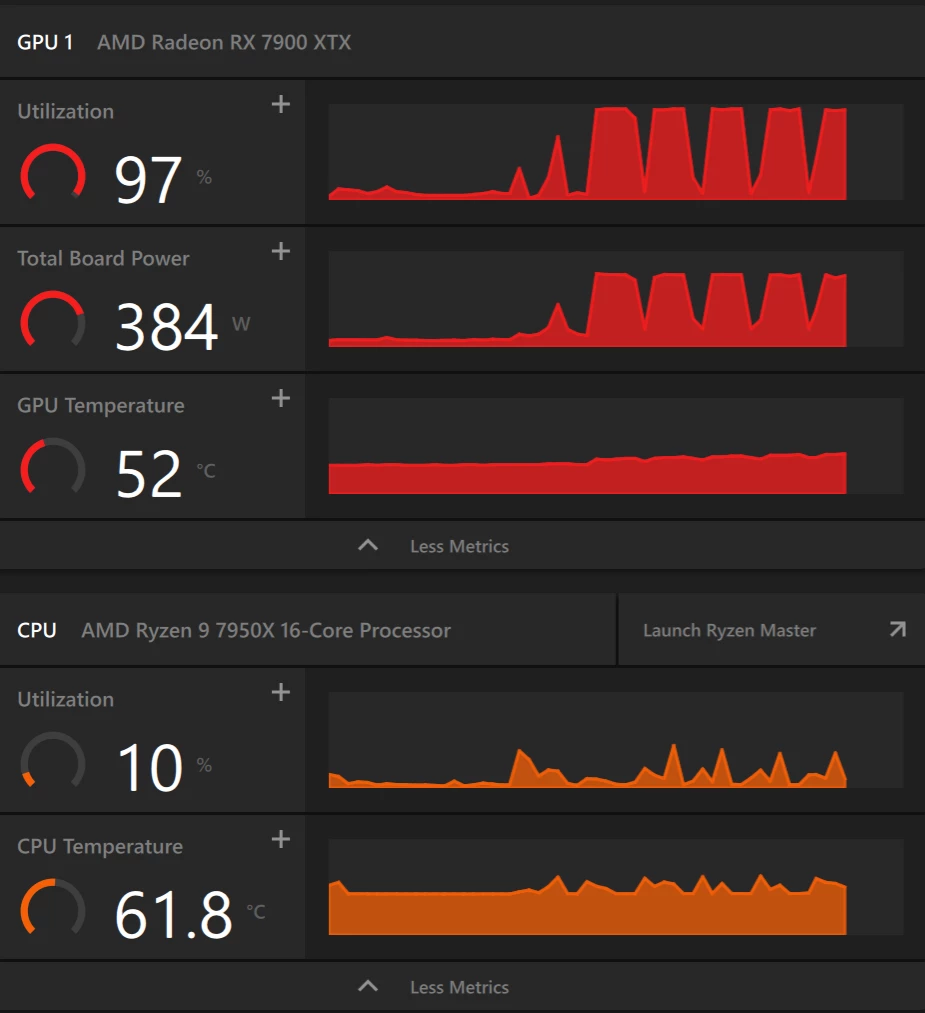This screenshot has width=925, height=1013.
Task: Click the GPU 1 header label
Action: click(x=45, y=43)
